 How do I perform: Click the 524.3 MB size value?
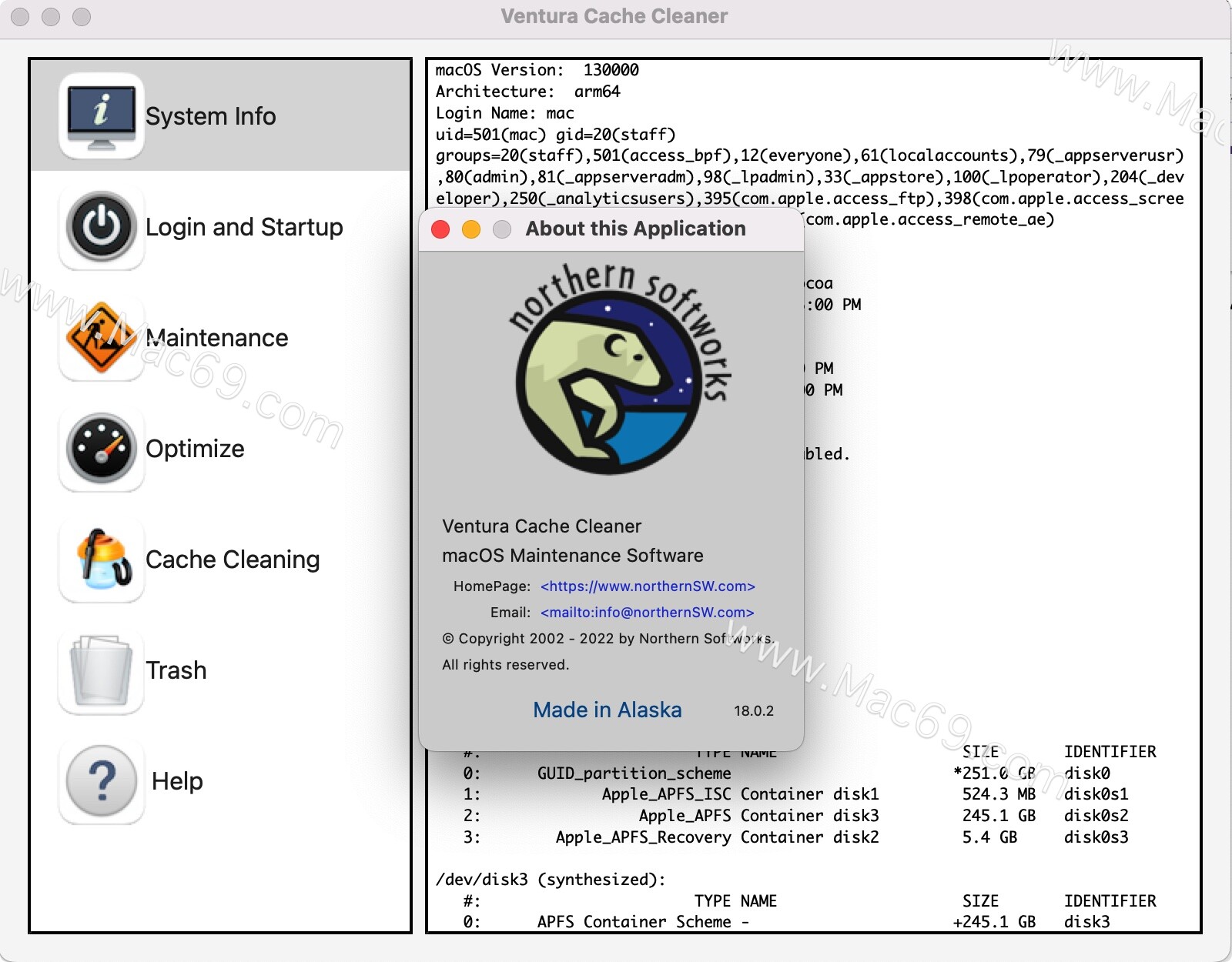[999, 794]
